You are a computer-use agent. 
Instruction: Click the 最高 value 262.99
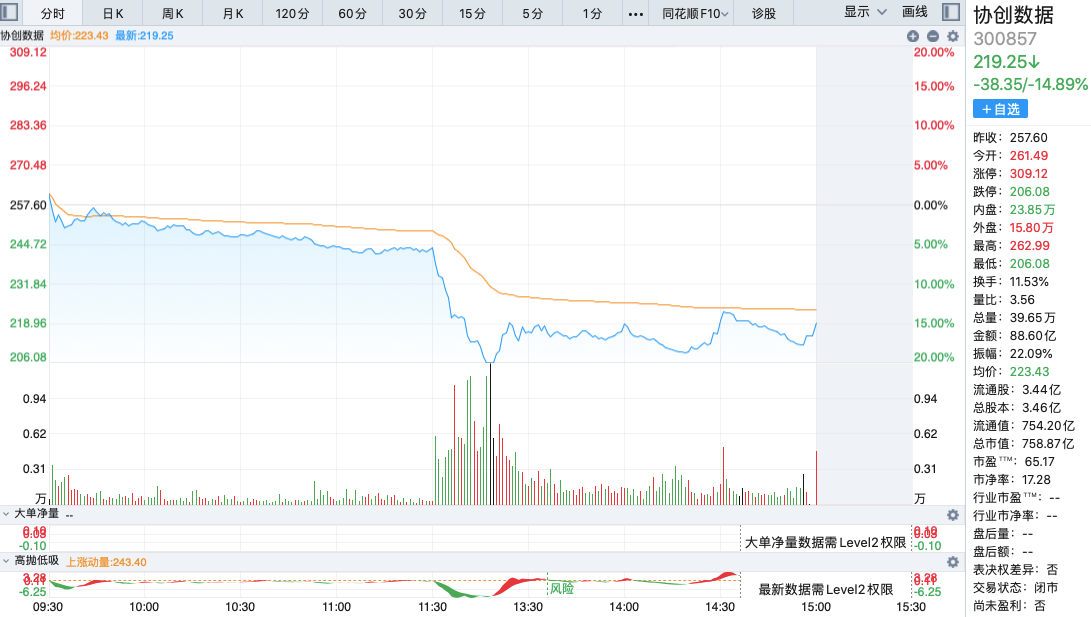(x=1029, y=246)
